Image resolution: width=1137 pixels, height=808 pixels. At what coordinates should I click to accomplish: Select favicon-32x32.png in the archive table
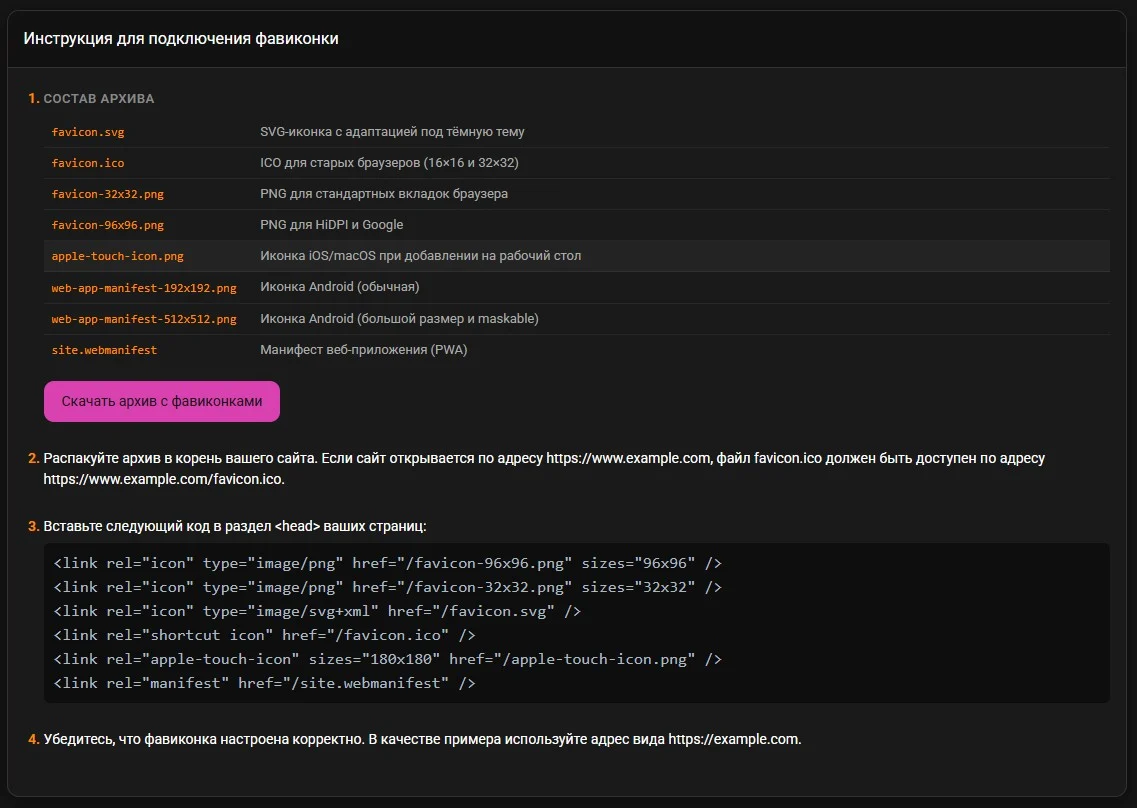pos(107,194)
